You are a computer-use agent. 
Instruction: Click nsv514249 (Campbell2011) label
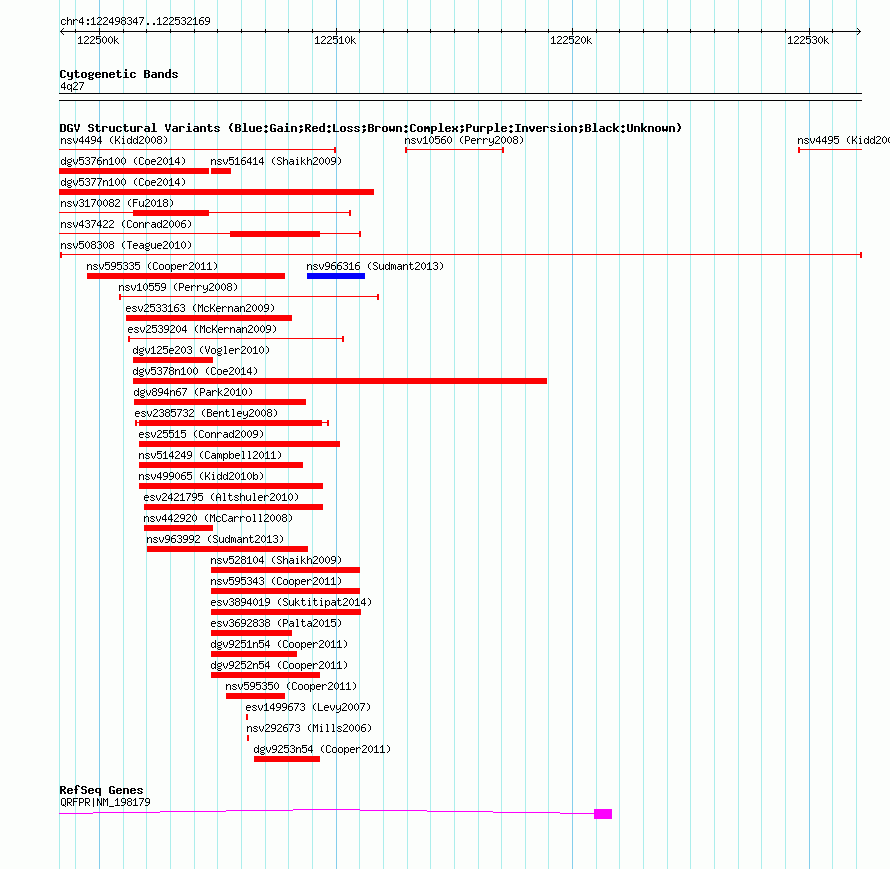pos(210,455)
